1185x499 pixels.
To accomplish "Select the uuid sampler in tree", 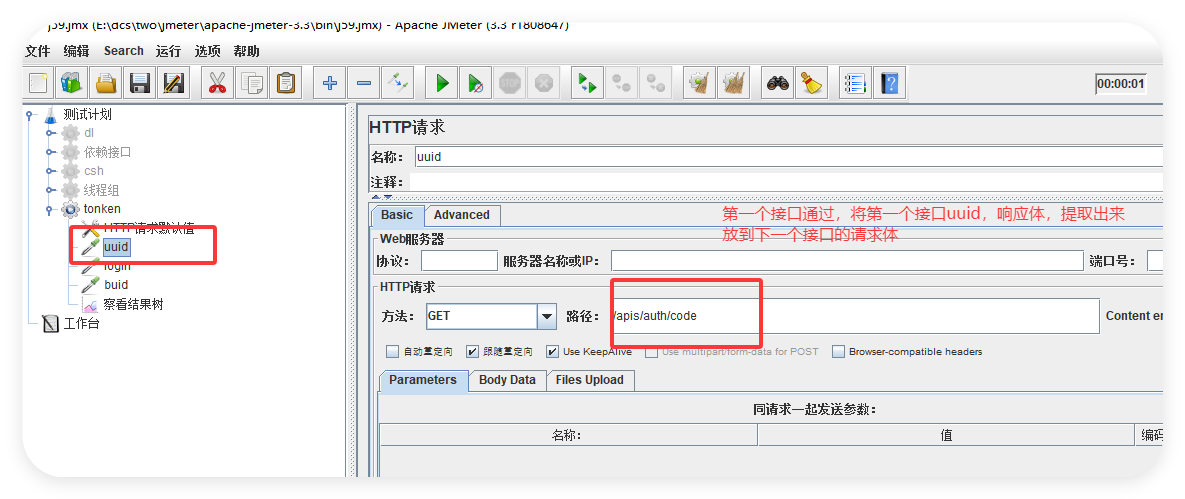I will (116, 246).
